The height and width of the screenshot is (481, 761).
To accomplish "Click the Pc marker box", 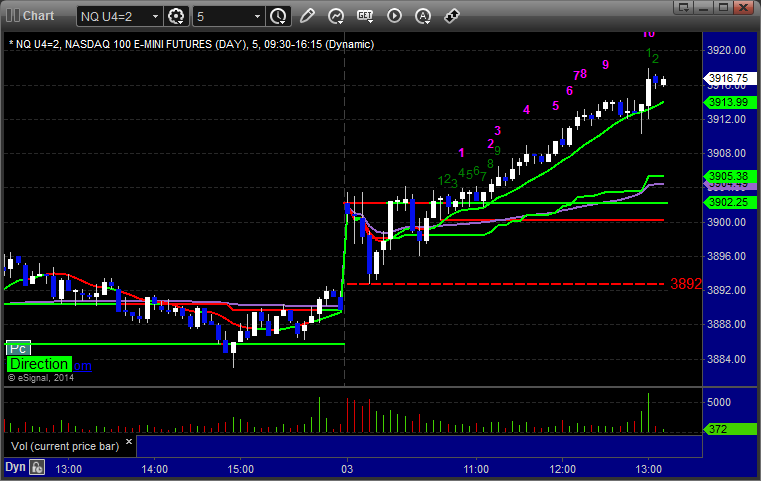I will pyautogui.click(x=18, y=348).
